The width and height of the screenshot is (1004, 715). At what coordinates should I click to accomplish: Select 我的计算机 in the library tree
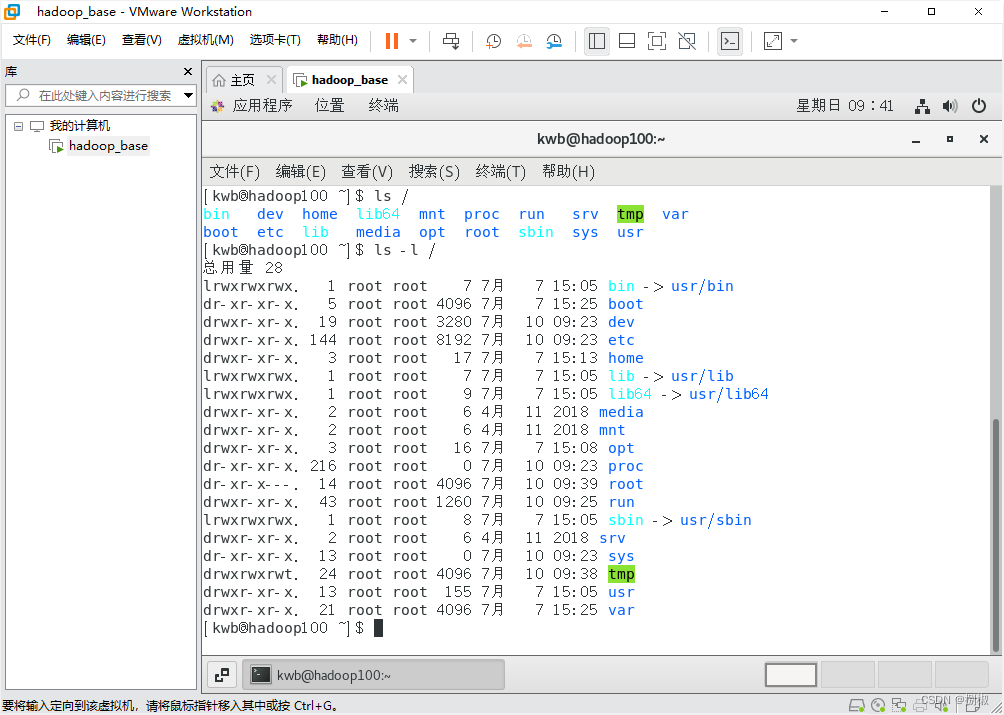(79, 126)
